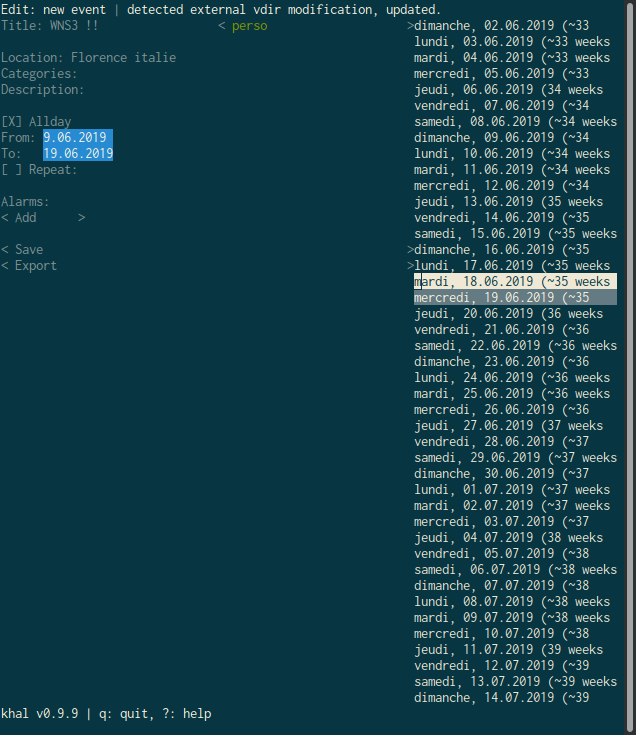636x735 pixels.
Task: Select dimanche, 14.07.2019 row
Action: tap(515, 698)
